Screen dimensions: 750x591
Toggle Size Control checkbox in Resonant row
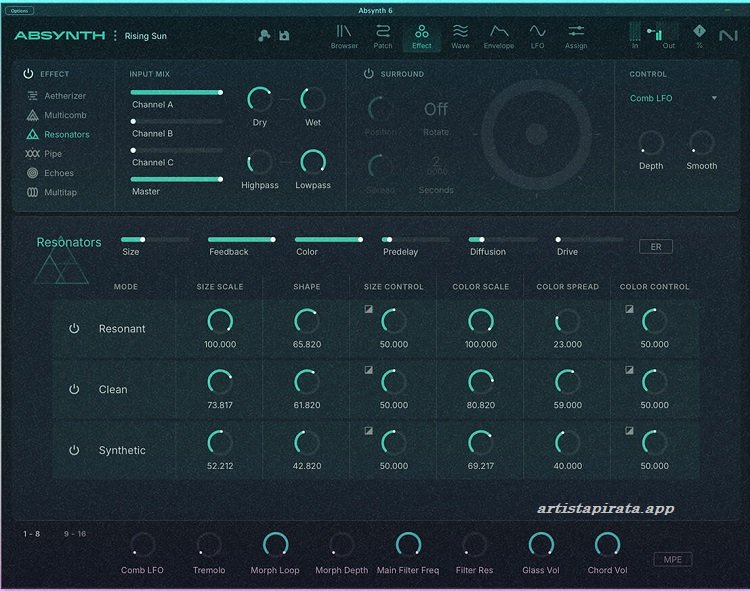pyautogui.click(x=369, y=309)
